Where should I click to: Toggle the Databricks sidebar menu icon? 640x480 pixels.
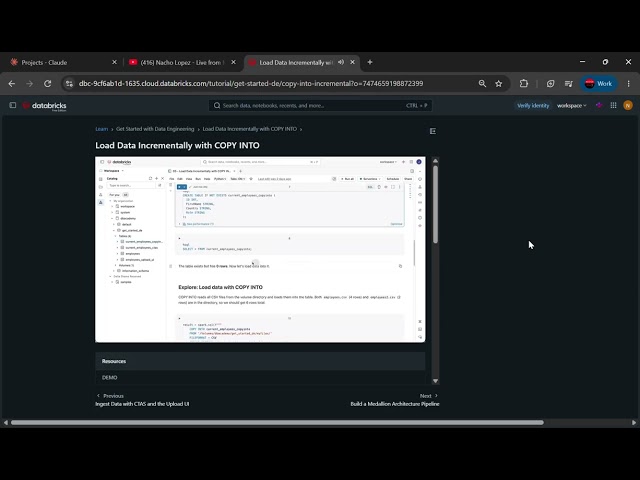point(13,105)
